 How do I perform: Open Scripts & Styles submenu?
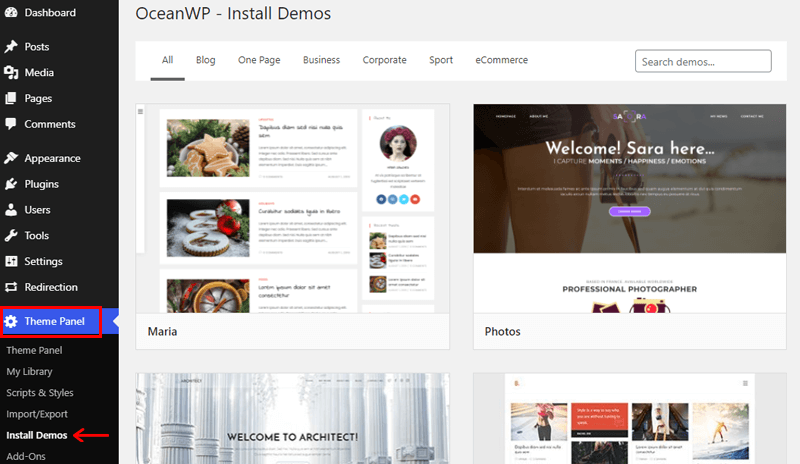tap(40, 393)
